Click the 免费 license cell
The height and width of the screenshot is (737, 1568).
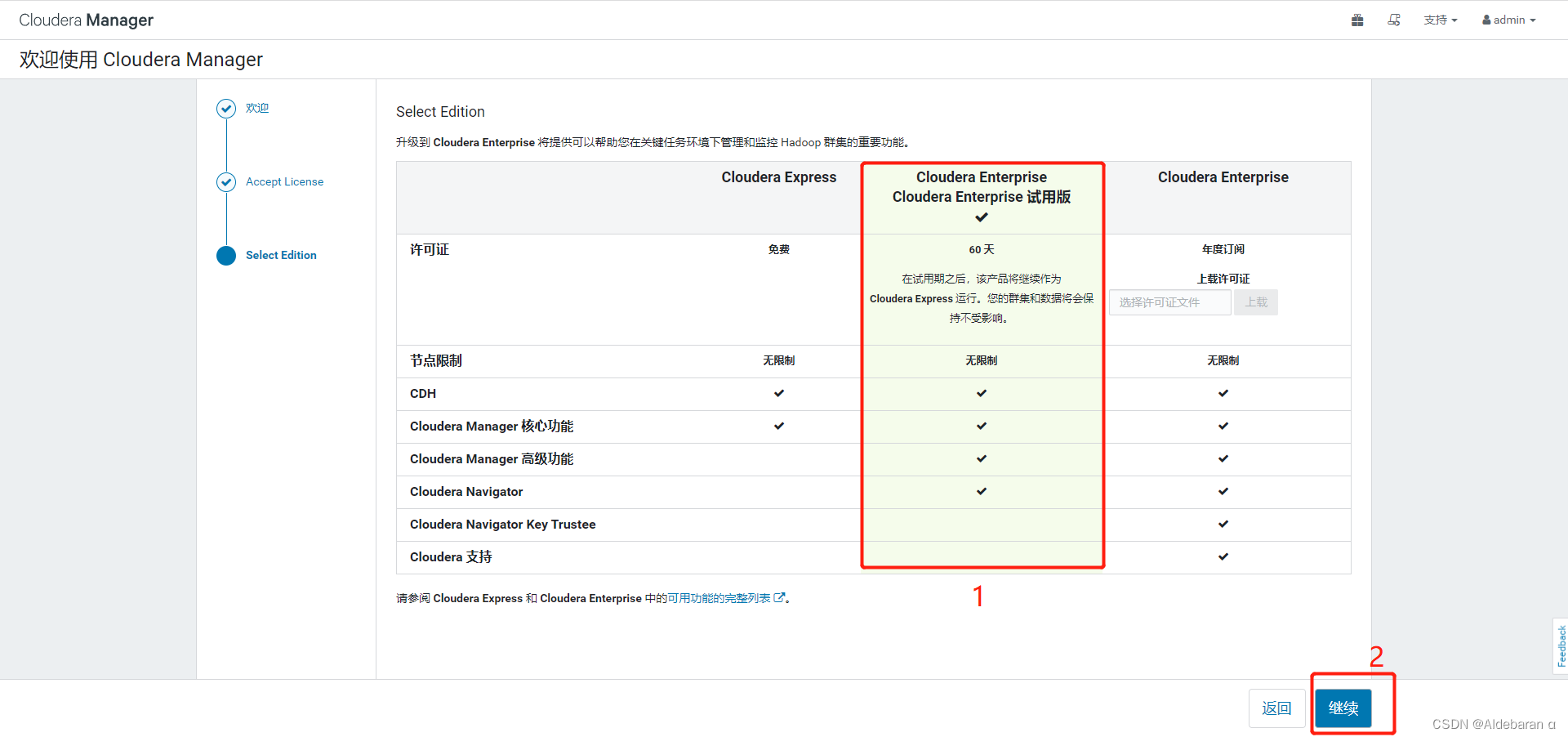tap(779, 249)
